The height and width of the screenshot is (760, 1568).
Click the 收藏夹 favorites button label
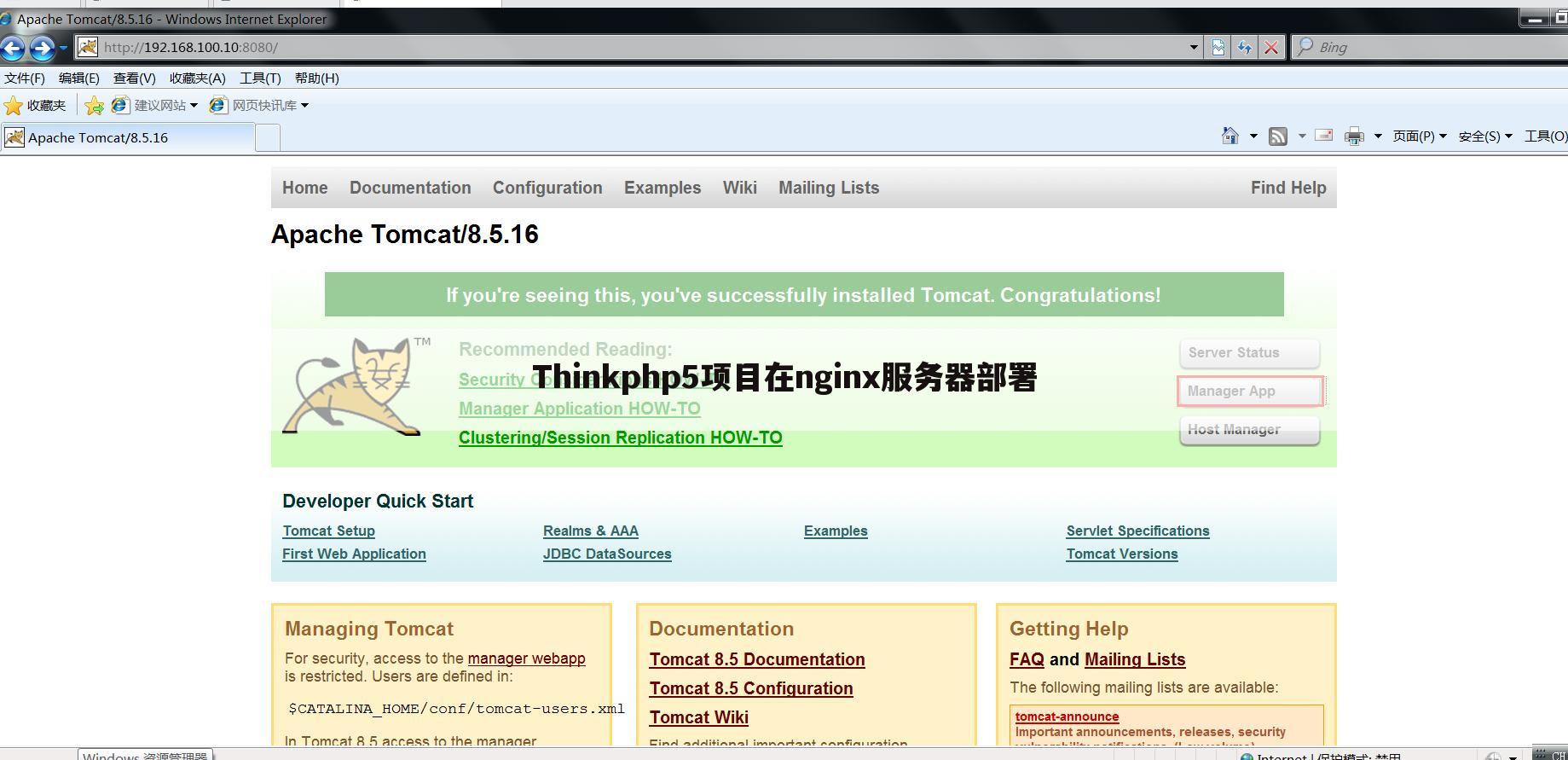[46, 106]
